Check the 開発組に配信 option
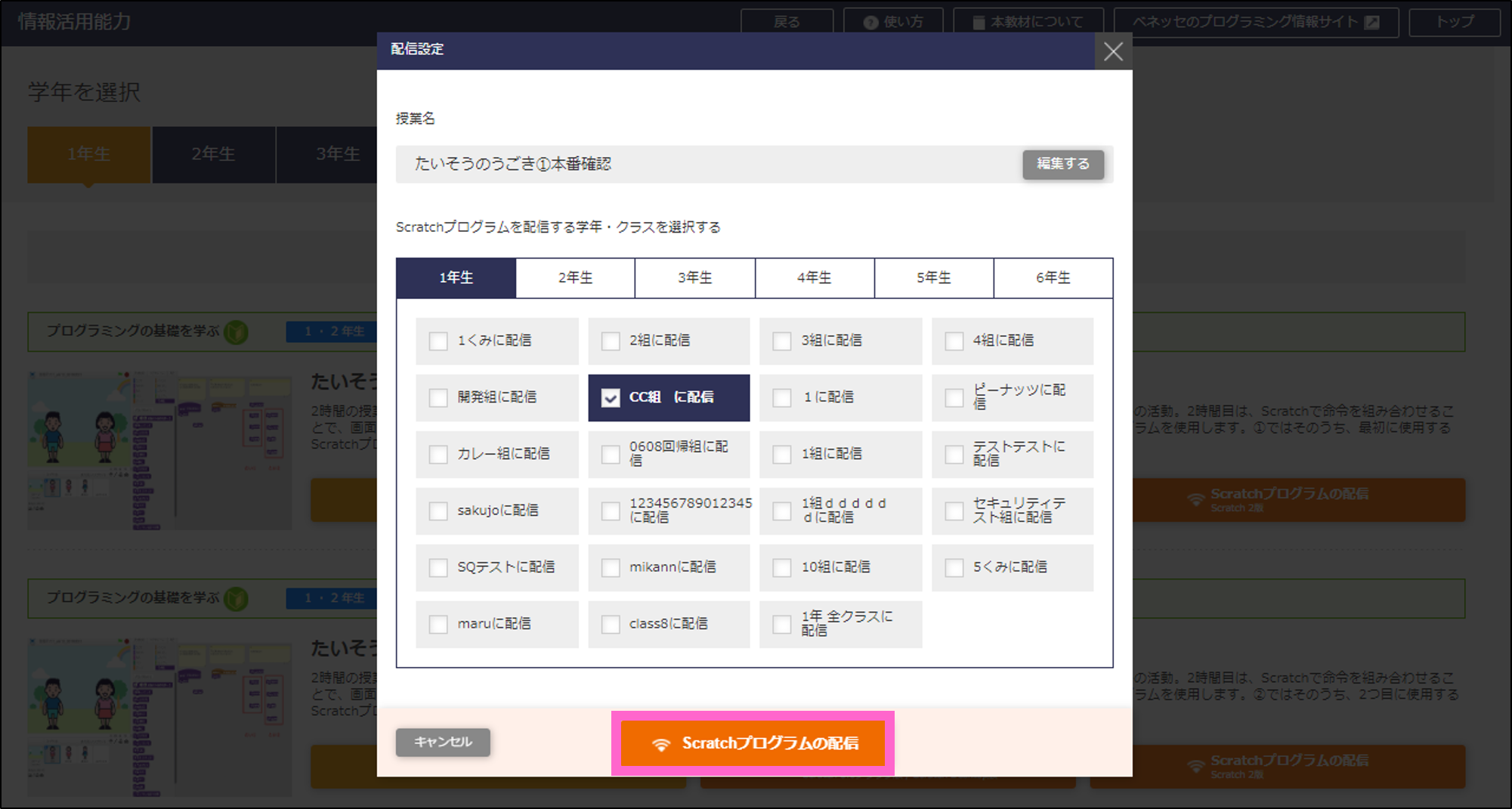1512x809 pixels. (x=438, y=397)
